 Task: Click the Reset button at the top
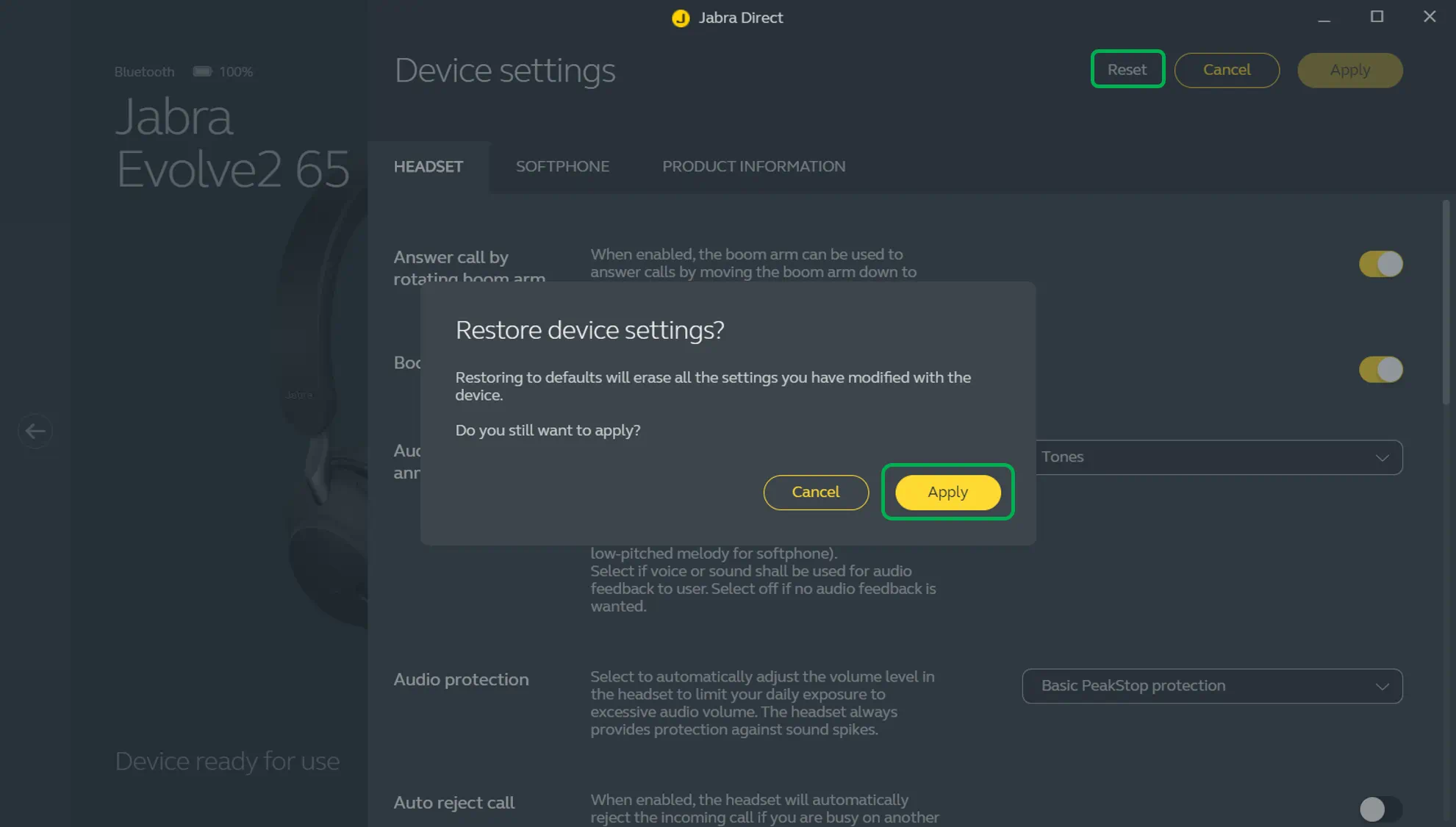[x=1127, y=70]
